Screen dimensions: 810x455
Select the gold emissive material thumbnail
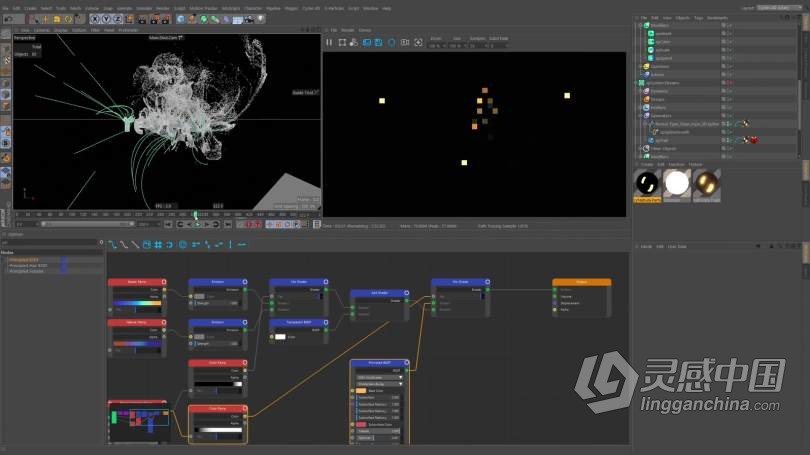point(707,183)
